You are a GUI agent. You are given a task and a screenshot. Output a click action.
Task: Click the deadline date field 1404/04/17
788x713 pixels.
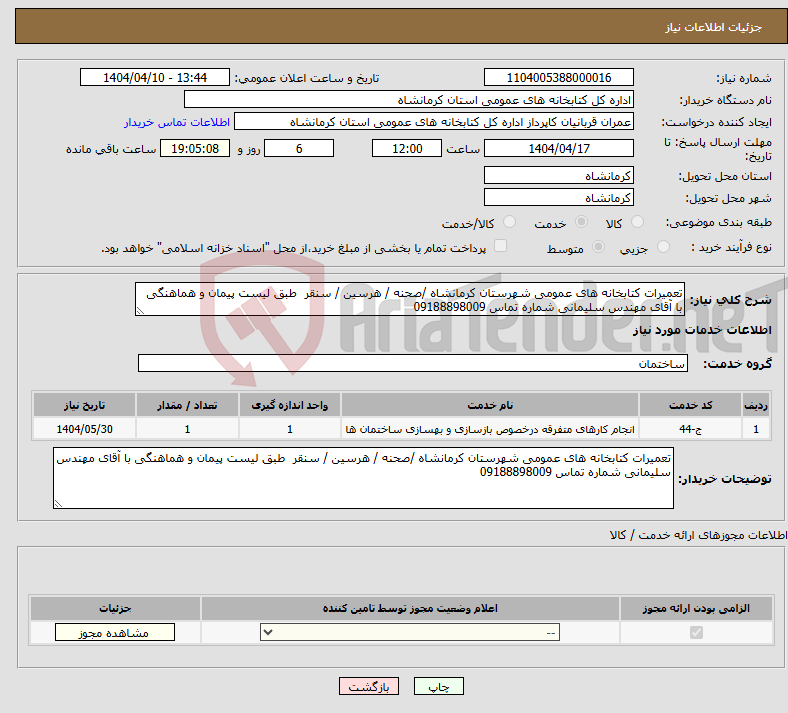pyautogui.click(x=559, y=148)
